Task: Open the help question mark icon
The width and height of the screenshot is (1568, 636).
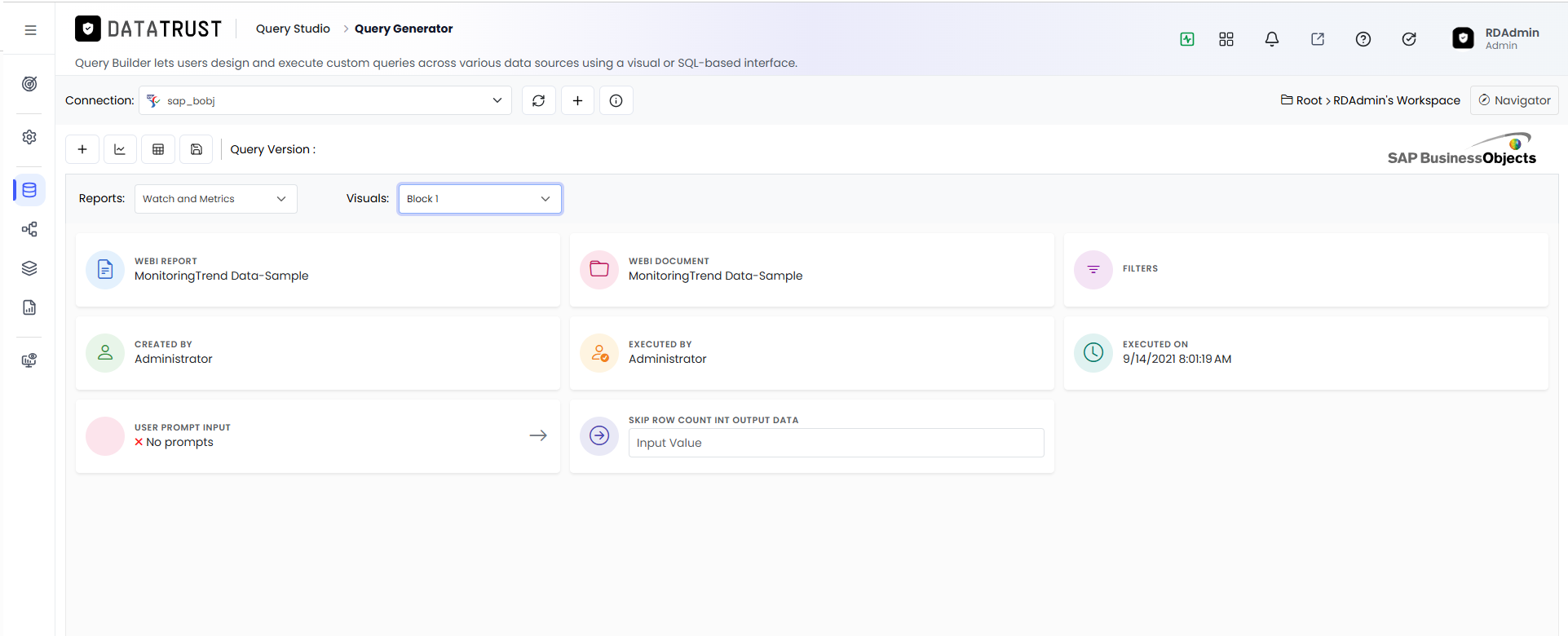Action: pos(1363,39)
